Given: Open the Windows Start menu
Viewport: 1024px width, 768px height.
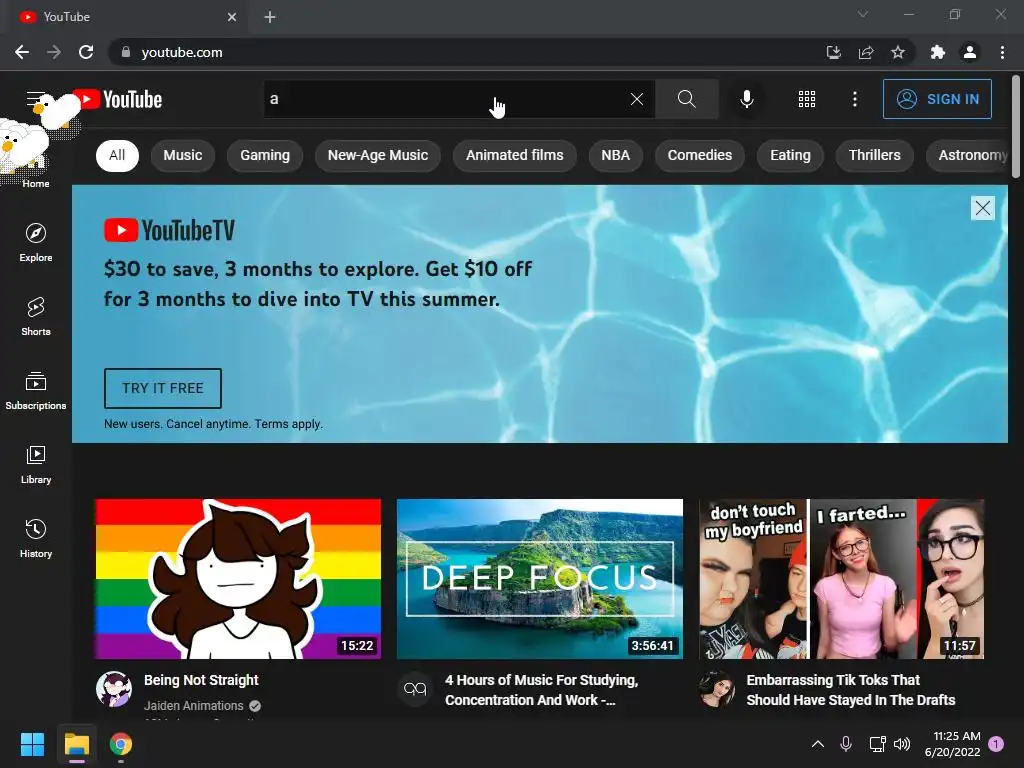Looking at the screenshot, I should (32, 744).
